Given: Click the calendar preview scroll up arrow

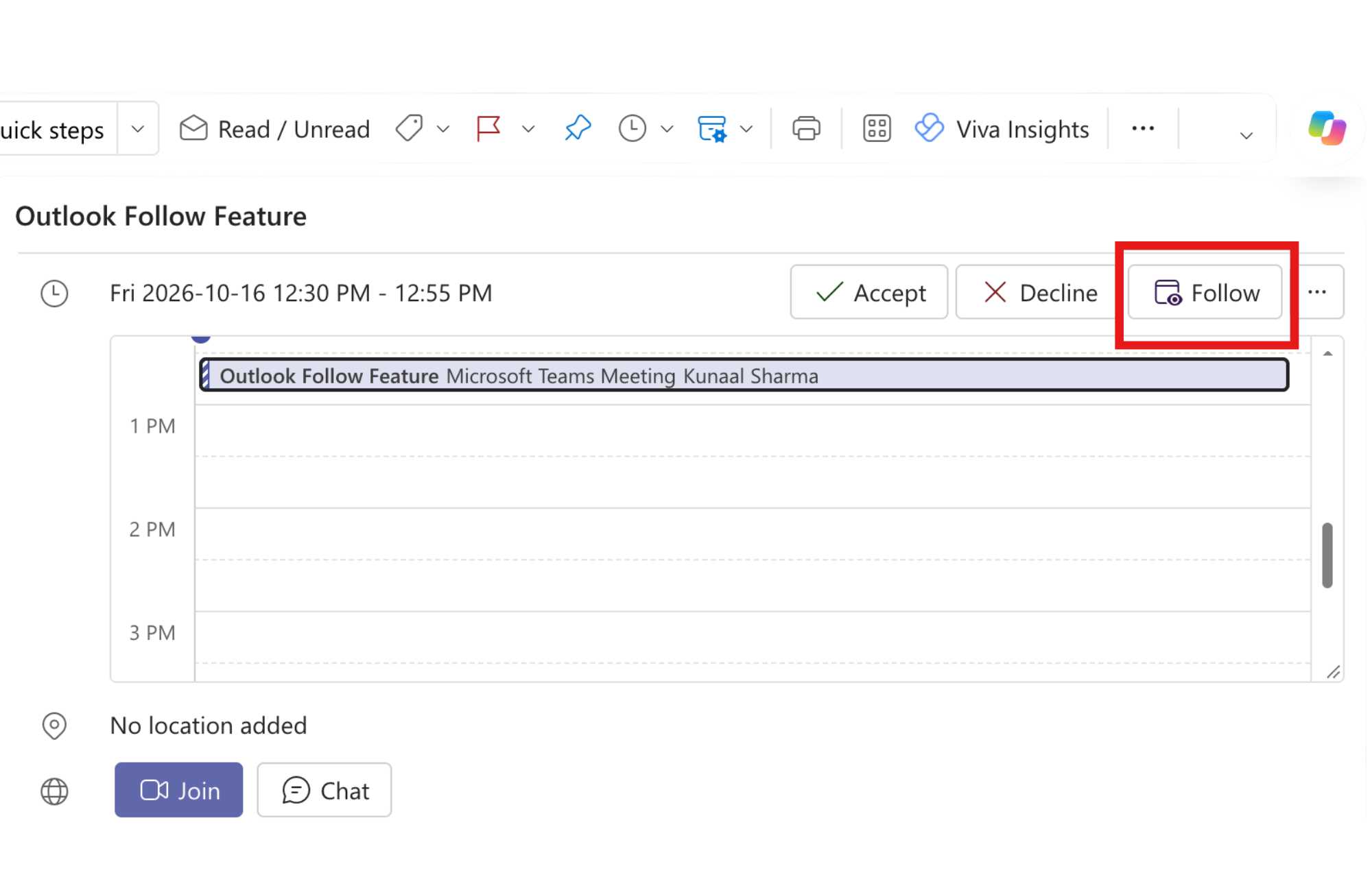Looking at the screenshot, I should pos(1328,354).
